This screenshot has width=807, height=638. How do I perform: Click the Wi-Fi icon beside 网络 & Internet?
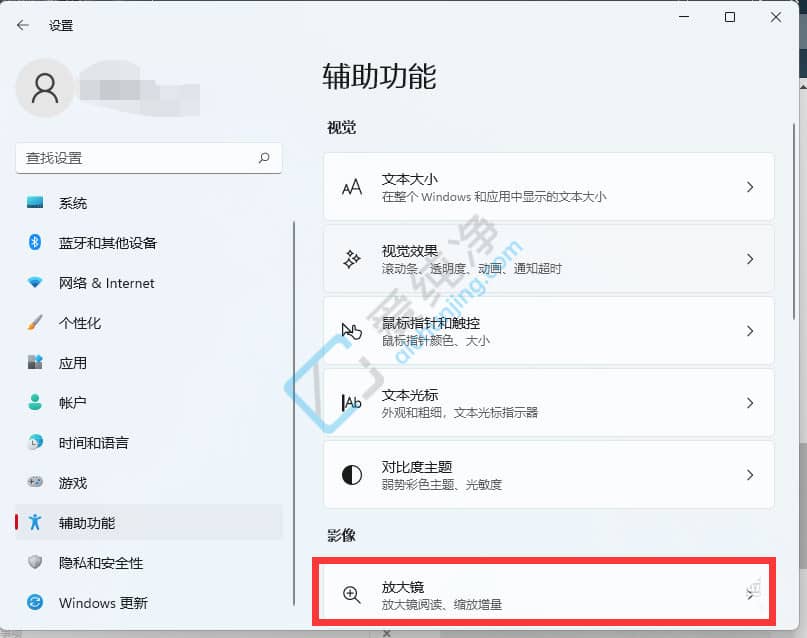tap(35, 282)
